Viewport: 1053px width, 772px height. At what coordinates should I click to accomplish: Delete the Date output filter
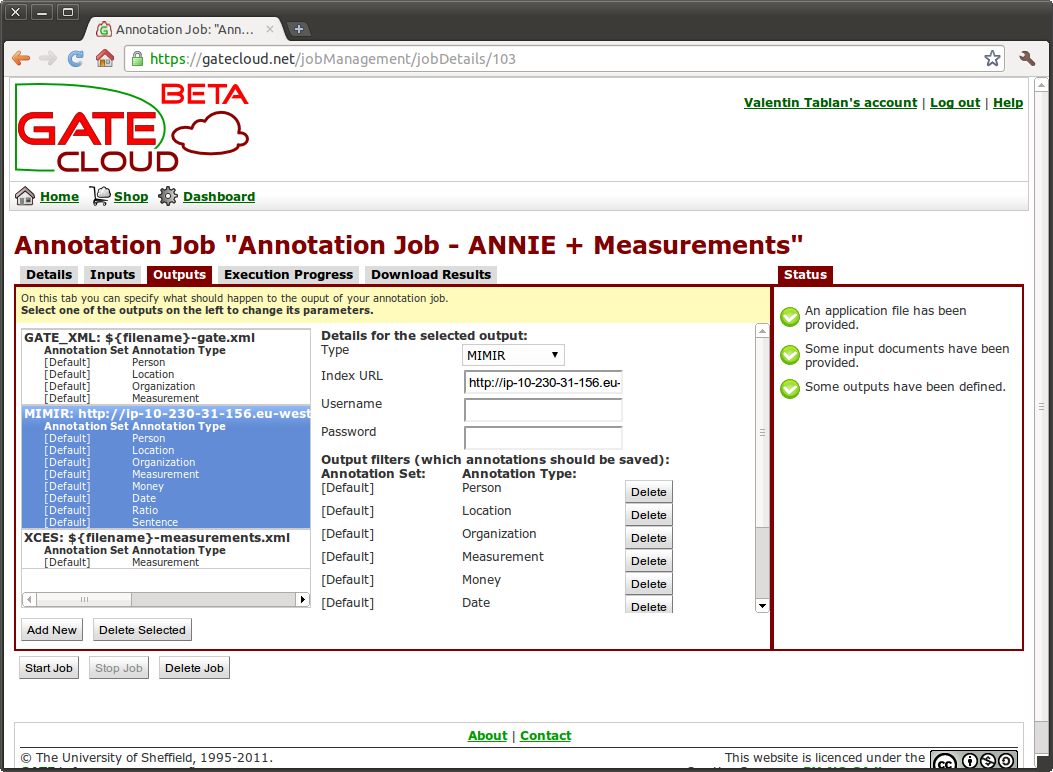(649, 606)
